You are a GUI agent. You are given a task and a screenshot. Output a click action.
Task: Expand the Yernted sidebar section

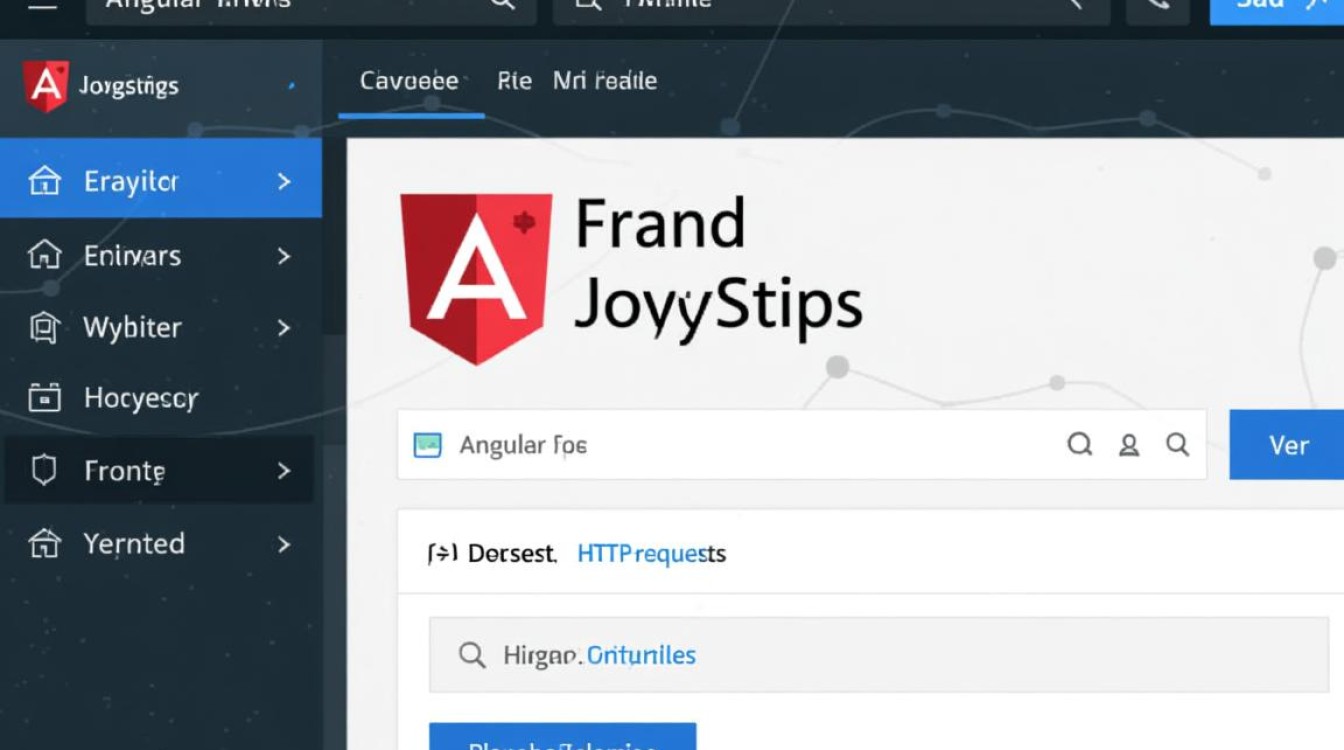[283, 544]
